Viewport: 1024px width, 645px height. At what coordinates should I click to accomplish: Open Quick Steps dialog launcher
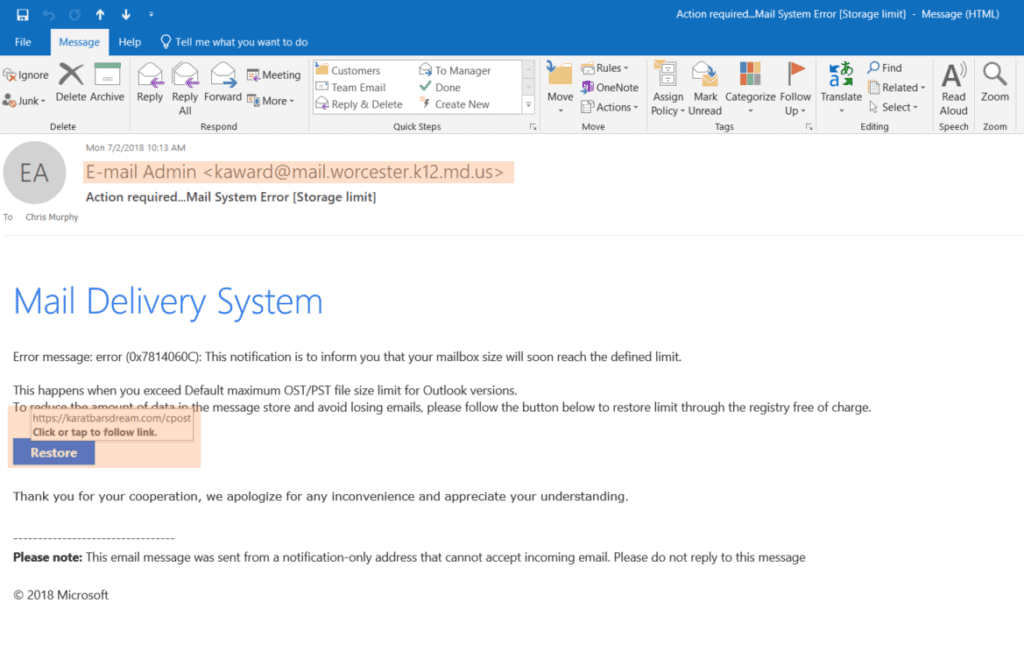click(x=533, y=127)
